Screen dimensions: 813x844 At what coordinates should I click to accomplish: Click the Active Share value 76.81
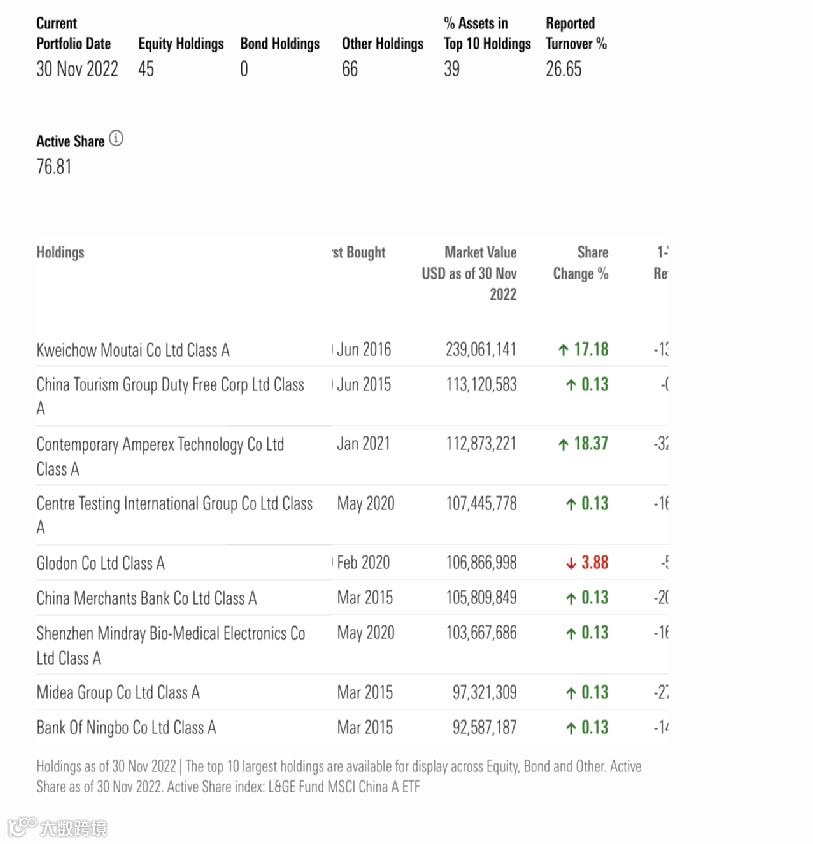(x=54, y=166)
